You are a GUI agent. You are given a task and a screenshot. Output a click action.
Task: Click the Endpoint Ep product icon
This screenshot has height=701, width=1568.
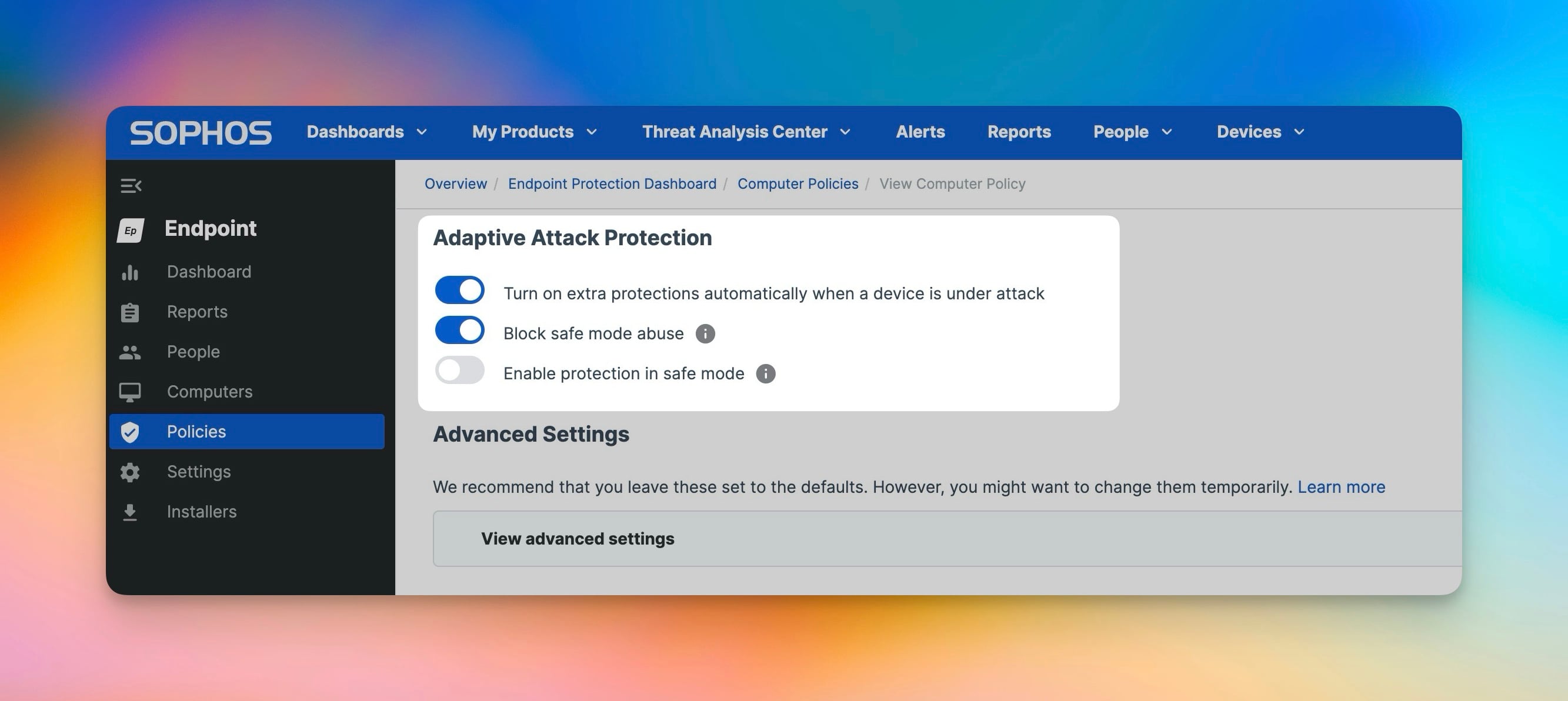click(x=131, y=230)
